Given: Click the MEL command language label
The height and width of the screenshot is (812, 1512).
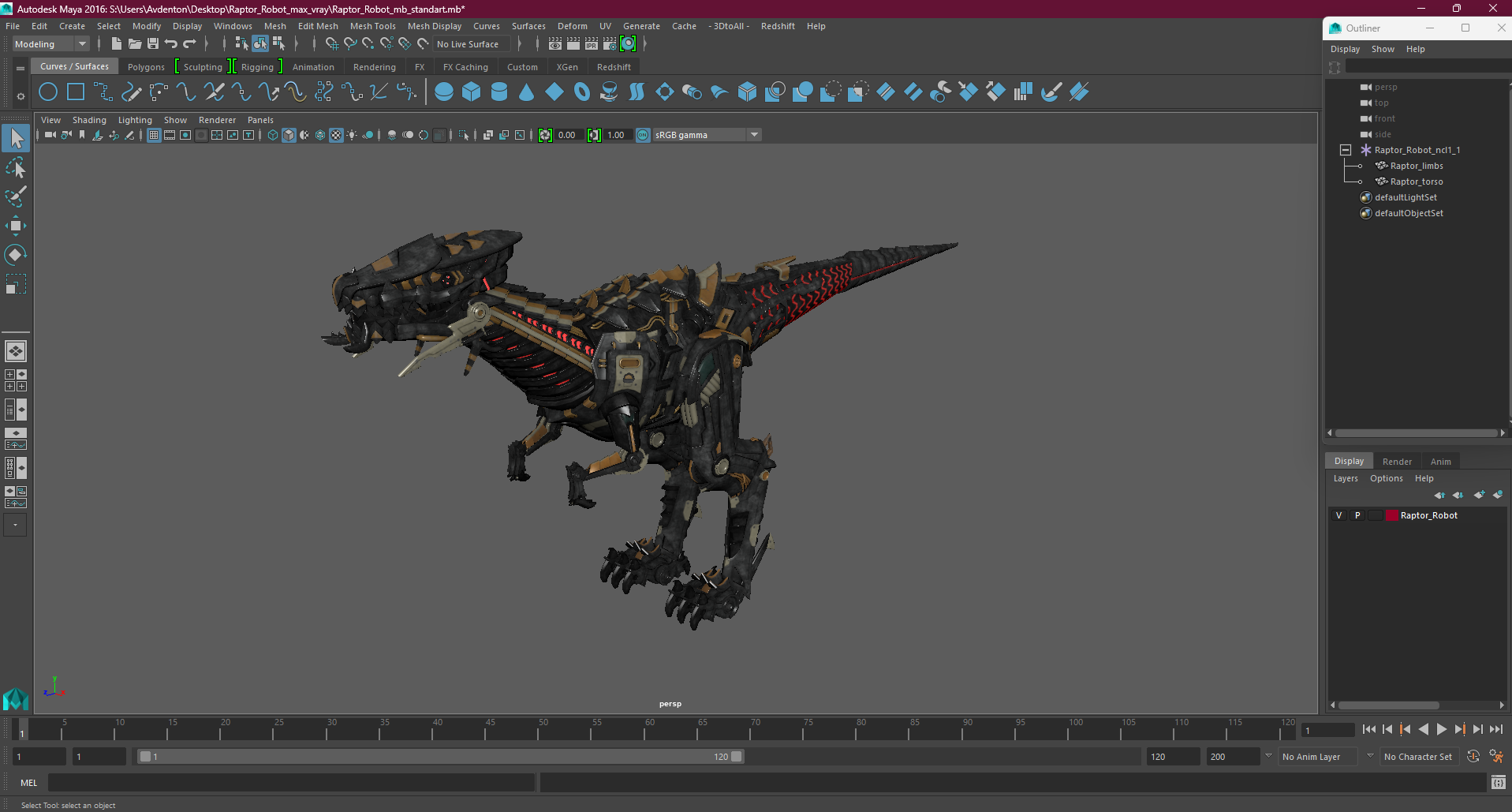Looking at the screenshot, I should pyautogui.click(x=29, y=783).
